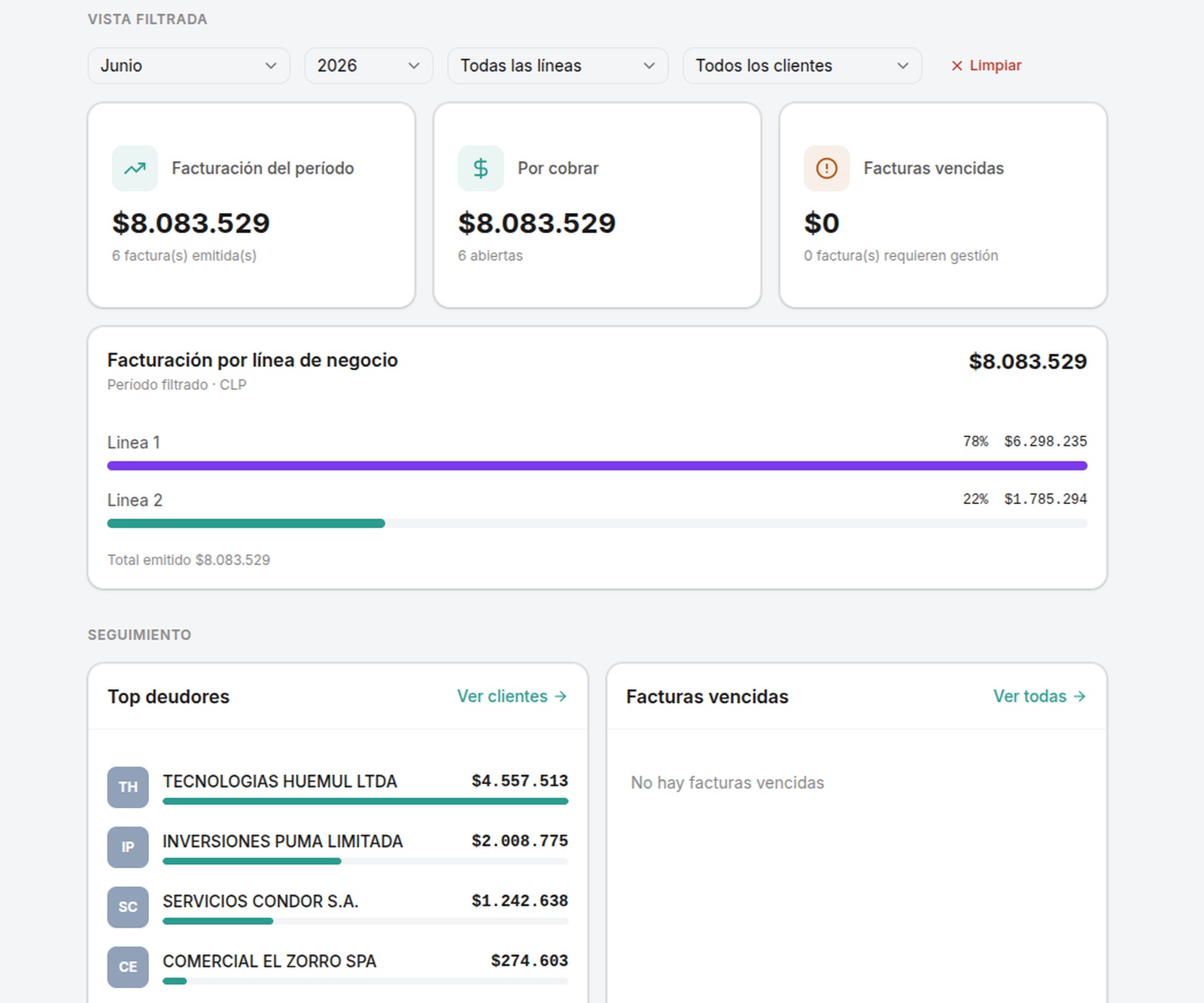The height and width of the screenshot is (1003, 1204).
Task: Click the TH avatar for Tecnologias Huemul
Action: (128, 787)
